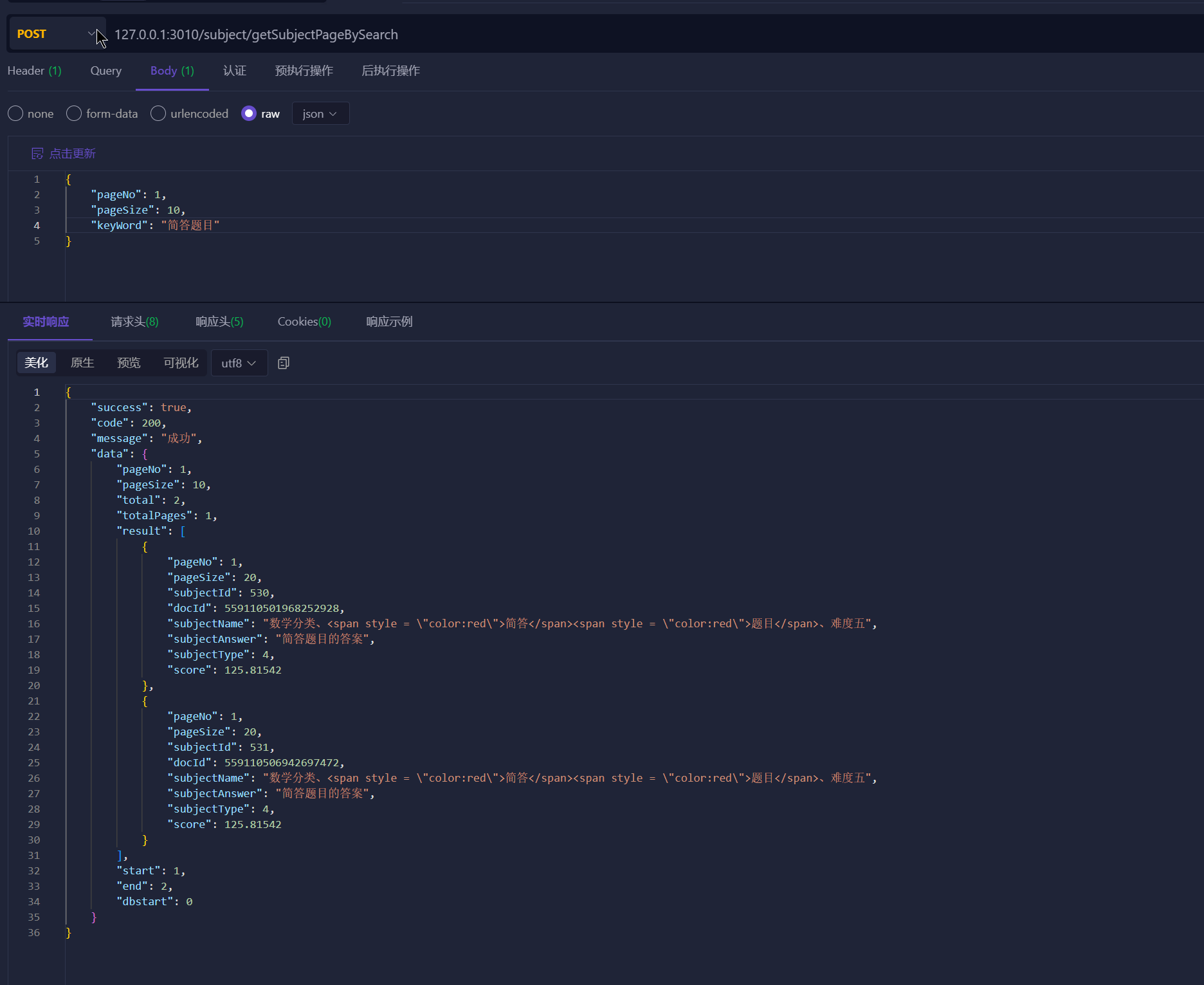Click the "pageSize": 10 request body line
Screen dimensions: 1204x985
tap(138, 210)
